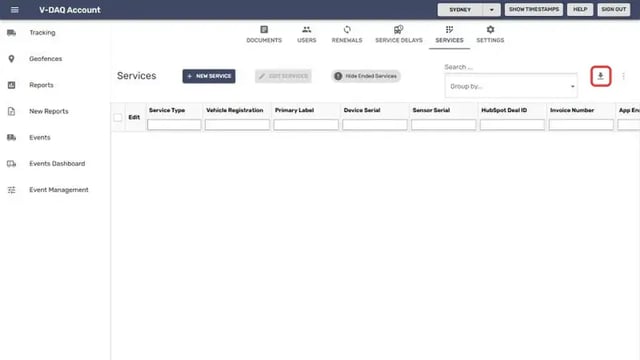
Task: Sort by Primary Label column header
Action: coord(294,110)
